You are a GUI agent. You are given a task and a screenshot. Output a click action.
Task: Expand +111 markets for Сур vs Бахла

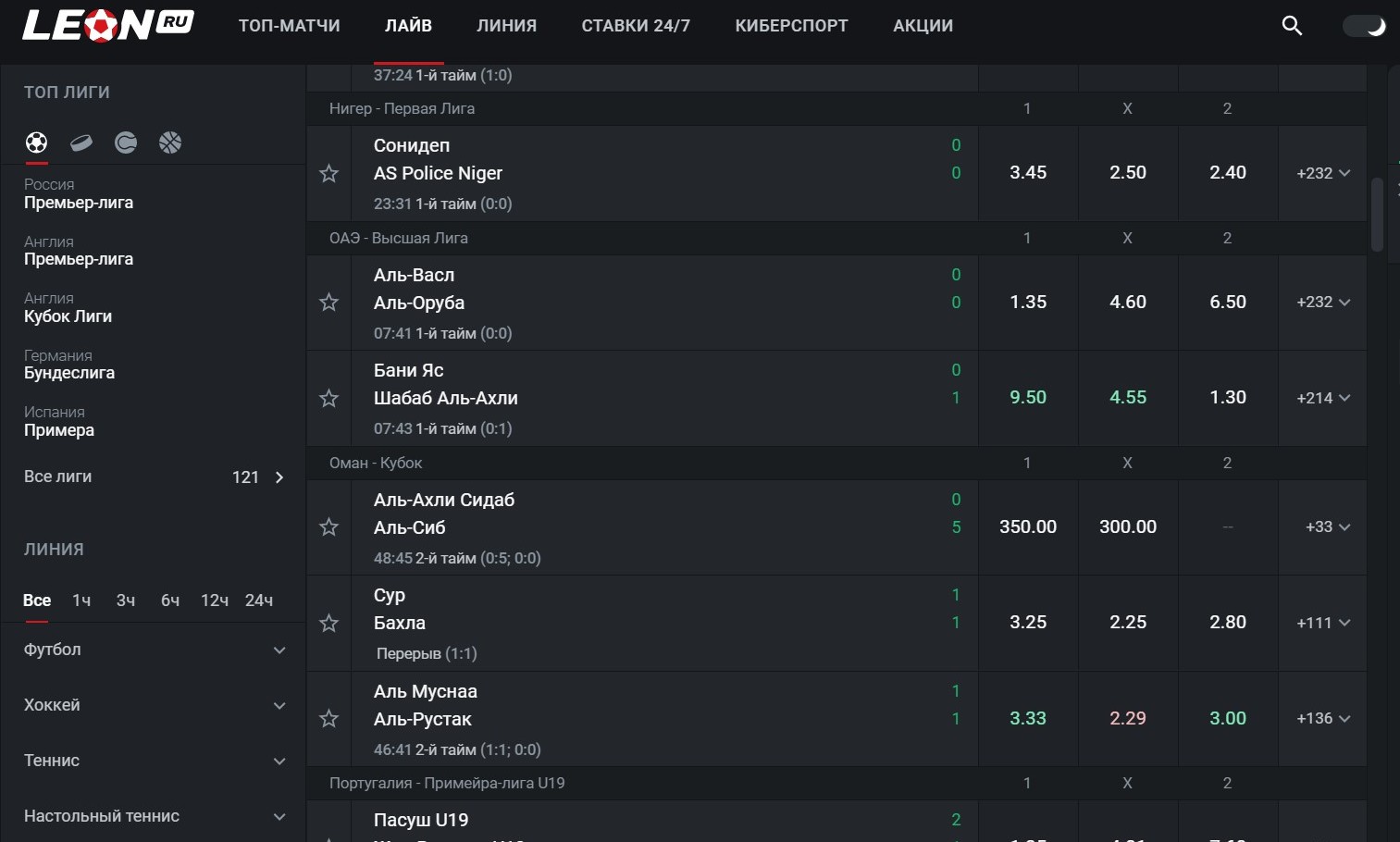1323,623
